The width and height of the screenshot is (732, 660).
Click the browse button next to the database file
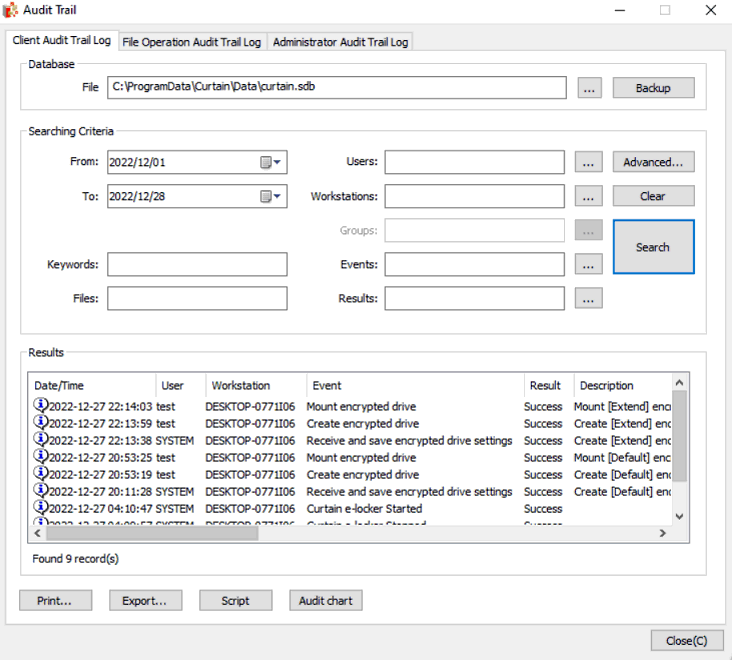[x=589, y=88]
